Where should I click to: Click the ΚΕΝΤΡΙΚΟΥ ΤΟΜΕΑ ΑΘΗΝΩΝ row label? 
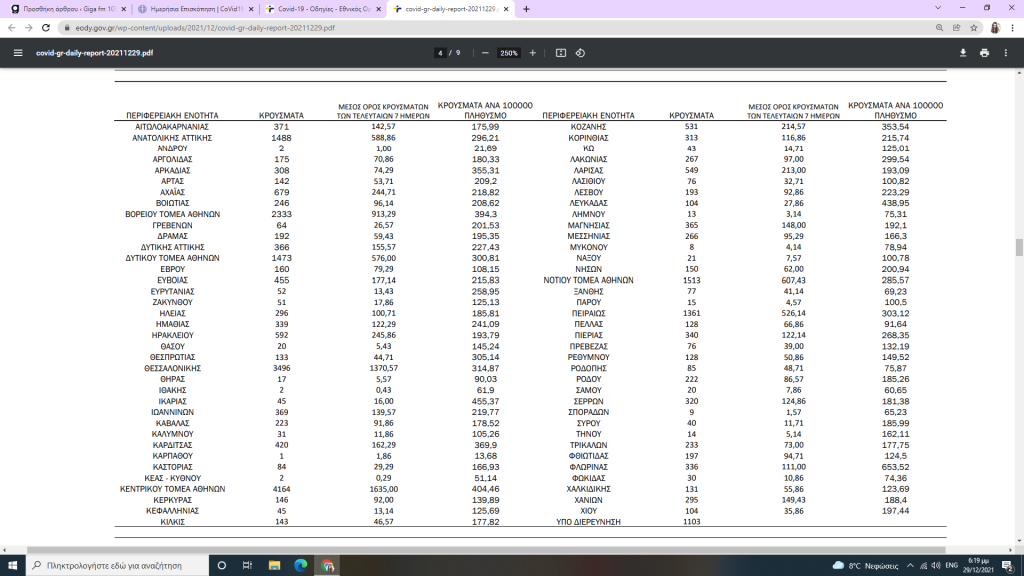point(172,489)
